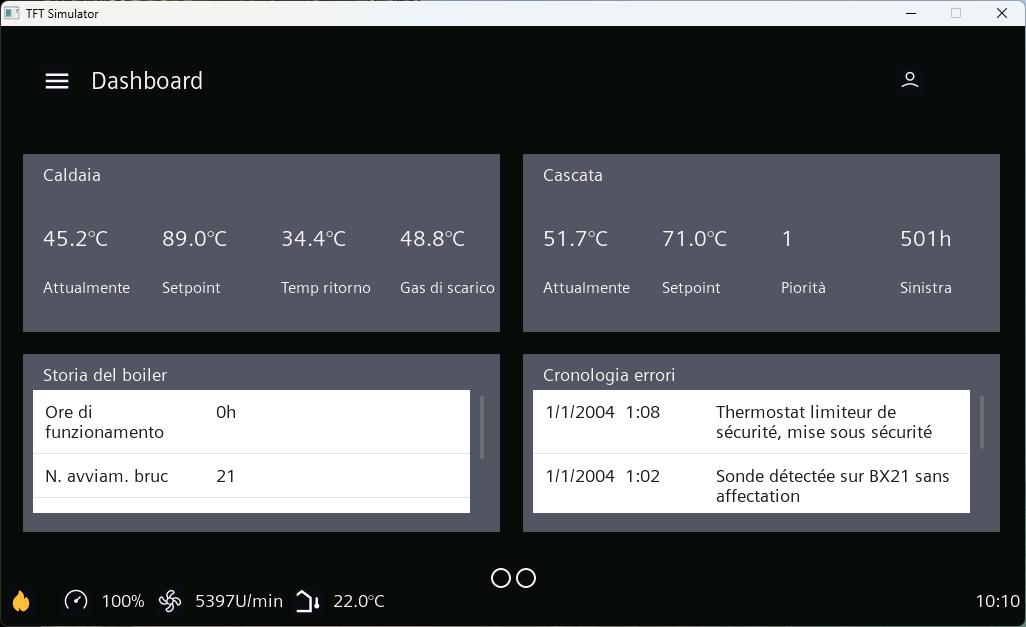Click the Sinistra label
Screen dimensions: 1026x627
click(926, 288)
